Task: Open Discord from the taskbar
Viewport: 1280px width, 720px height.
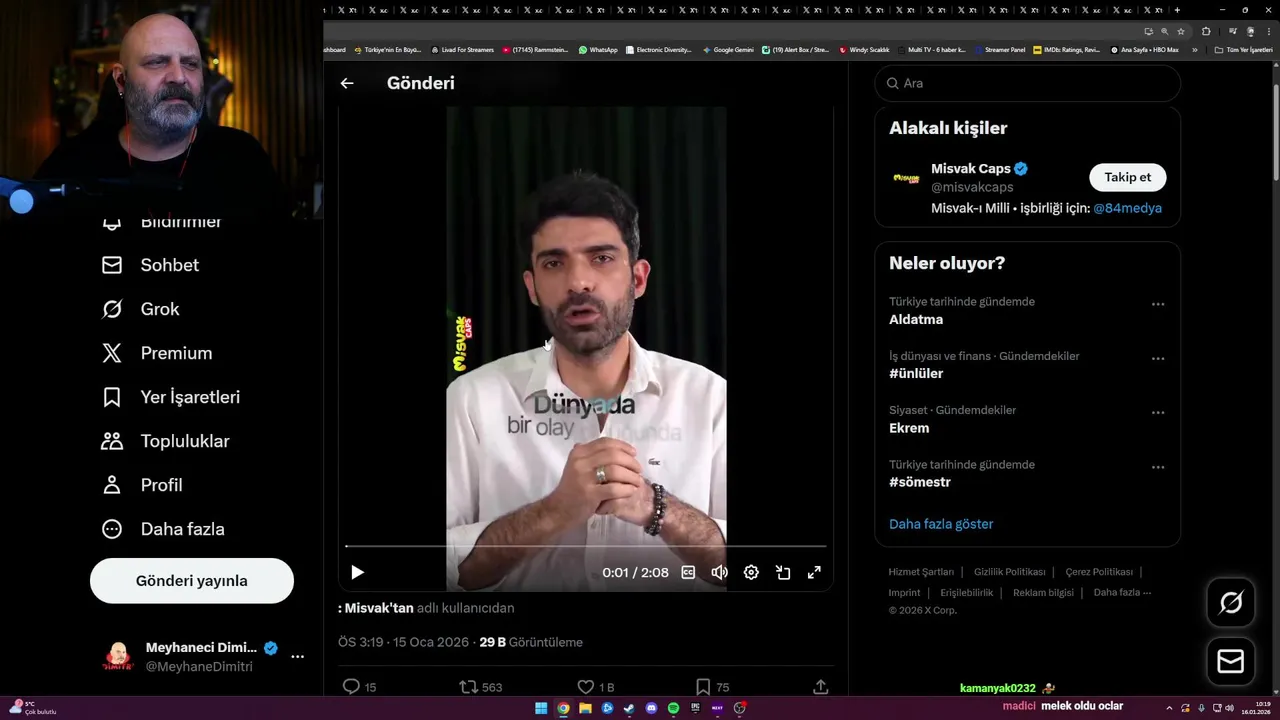Action: pos(651,708)
